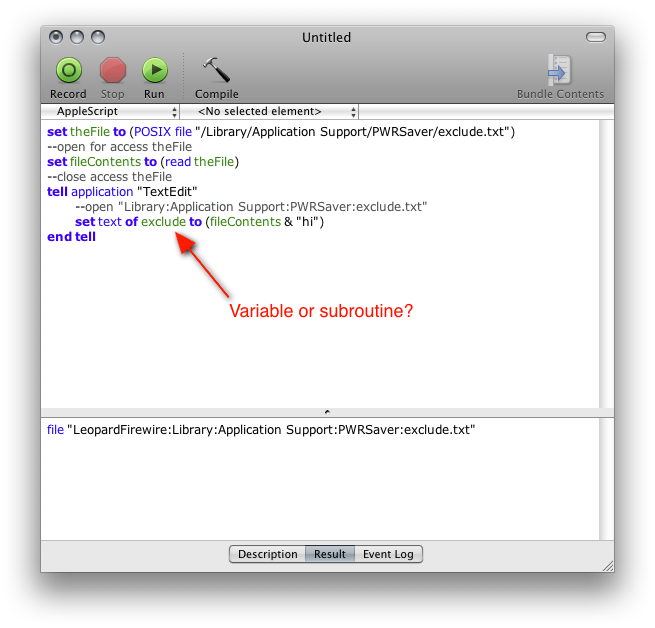This screenshot has width=655, height=628.
Task: Click the red Stop button icon
Action: (113, 70)
